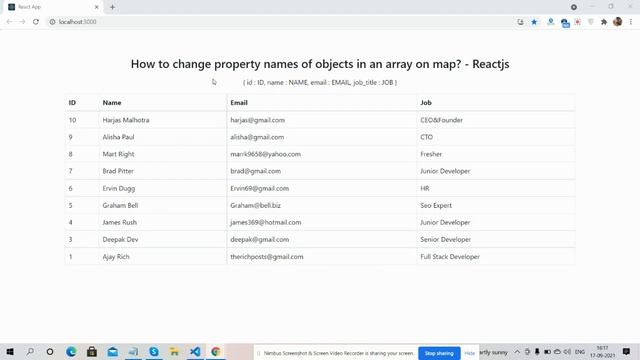
Task: Open the Chrome three-dot menu
Action: 631,22
